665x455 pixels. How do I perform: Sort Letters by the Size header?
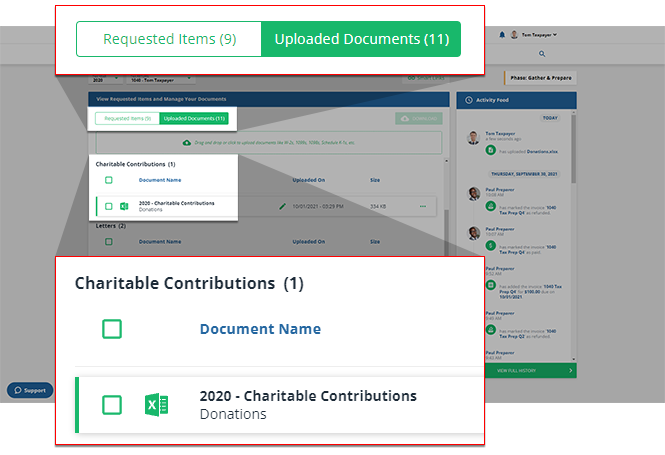click(x=375, y=242)
